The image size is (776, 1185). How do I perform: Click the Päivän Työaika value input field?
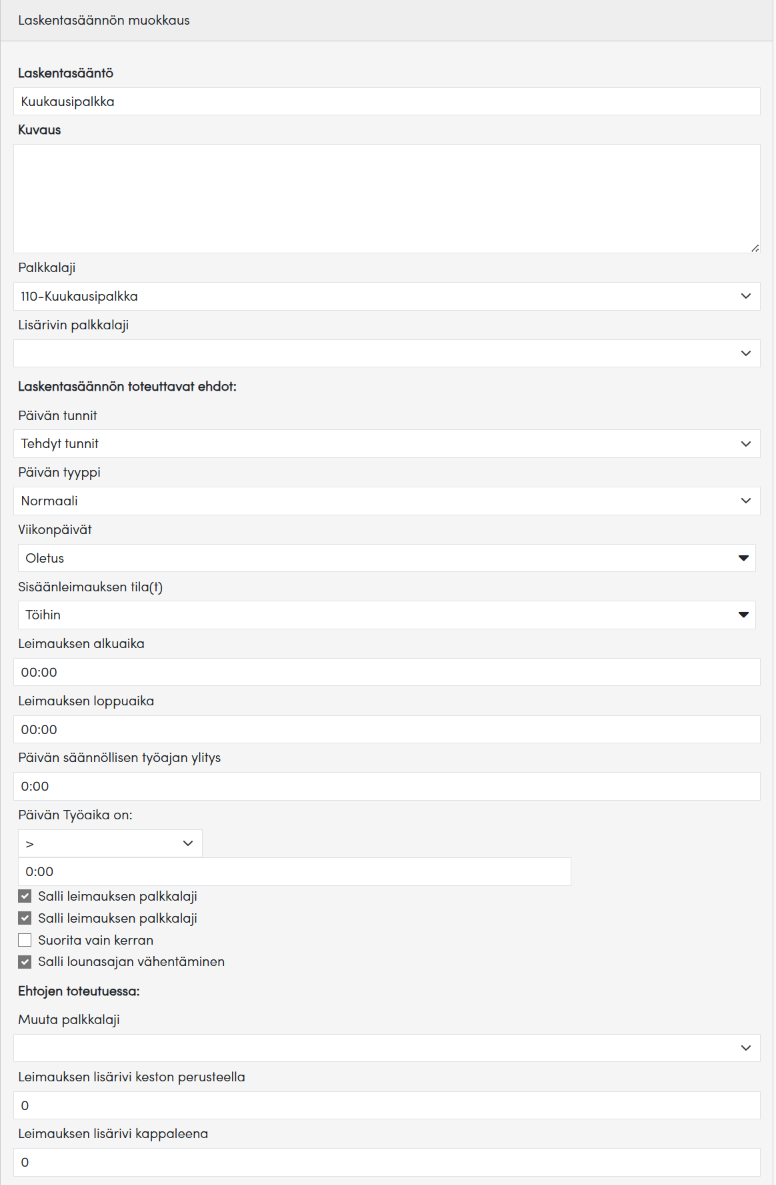295,872
